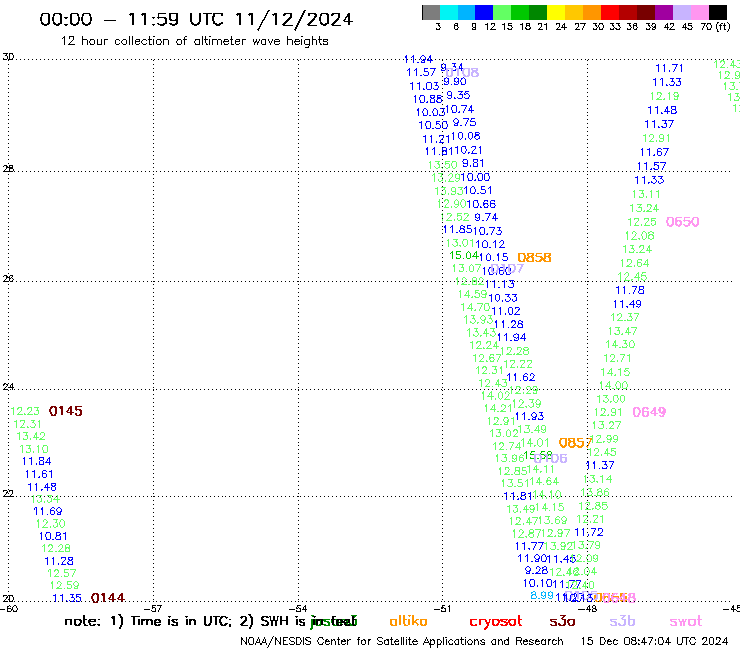Click the wave height value 11.61
Screen dimensions: 740x650
click(x=39, y=474)
